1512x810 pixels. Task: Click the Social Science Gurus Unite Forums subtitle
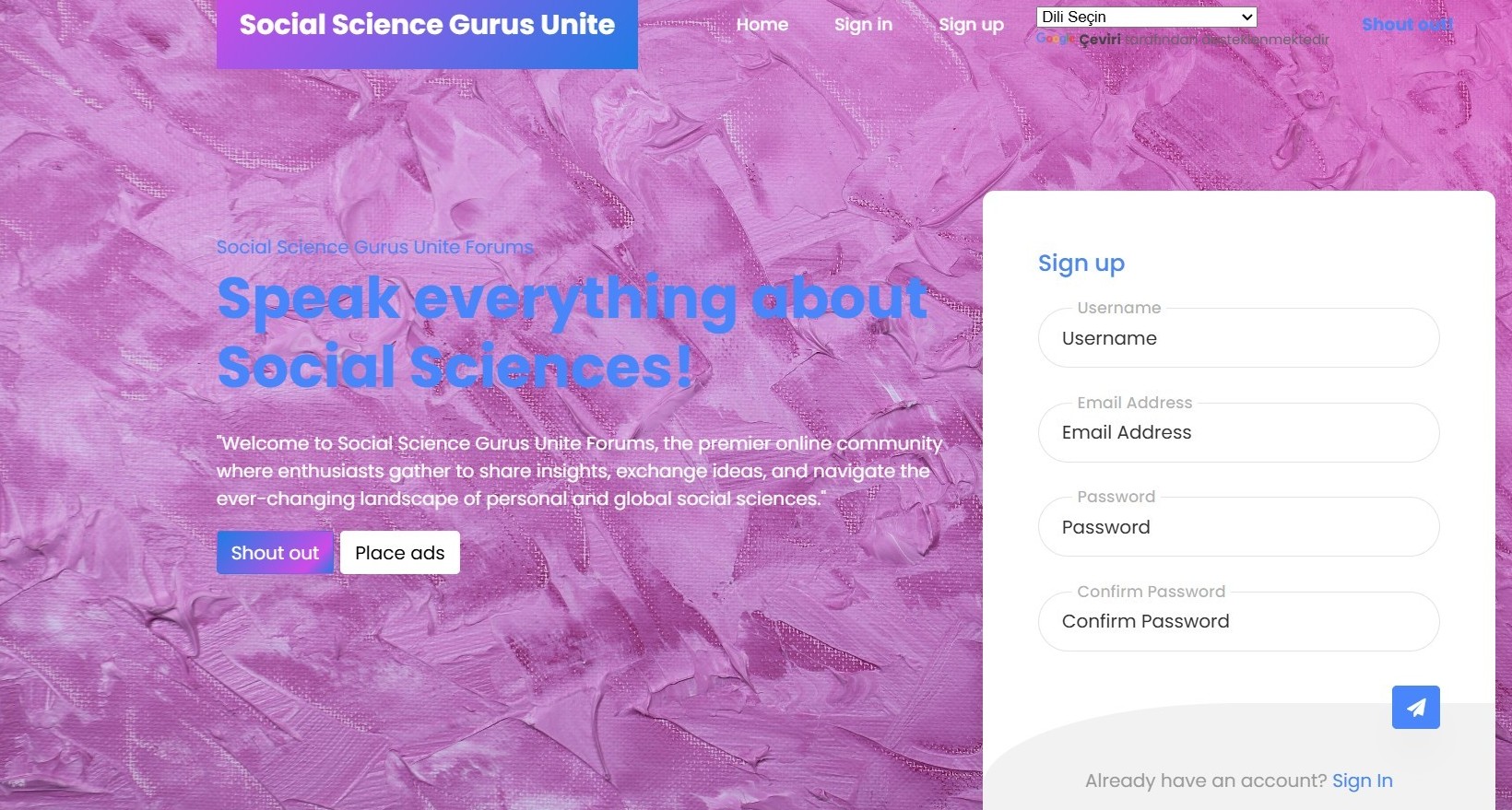[x=374, y=247]
